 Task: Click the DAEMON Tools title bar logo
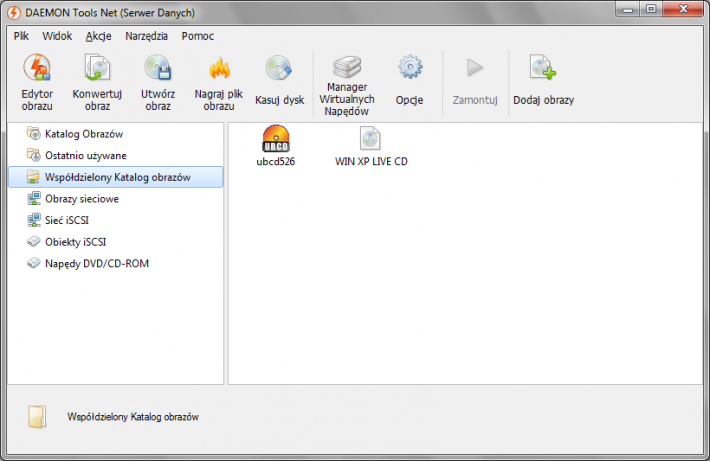(x=14, y=13)
